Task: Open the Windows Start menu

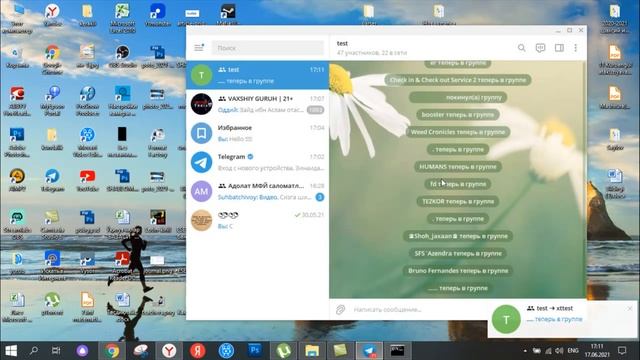Action: (11, 351)
